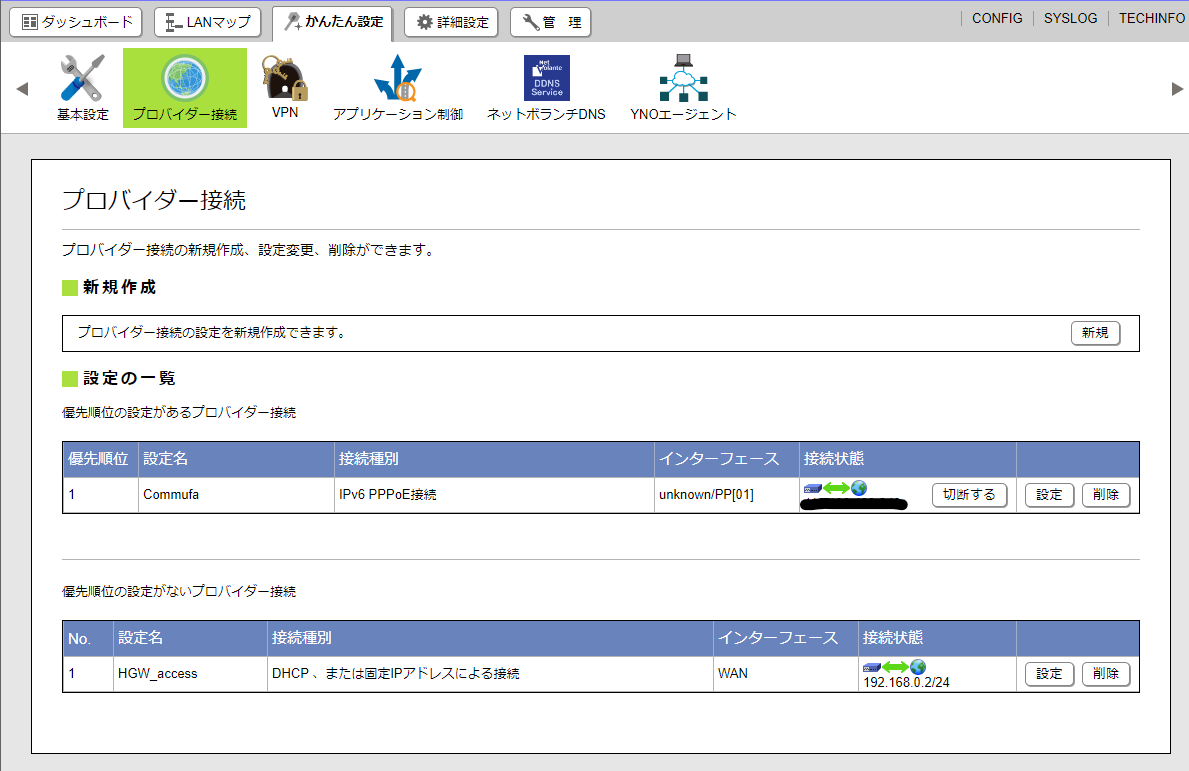This screenshot has height=771, width=1189.
Task: Open アプリケーション制御 arrows icon
Action: point(398,88)
